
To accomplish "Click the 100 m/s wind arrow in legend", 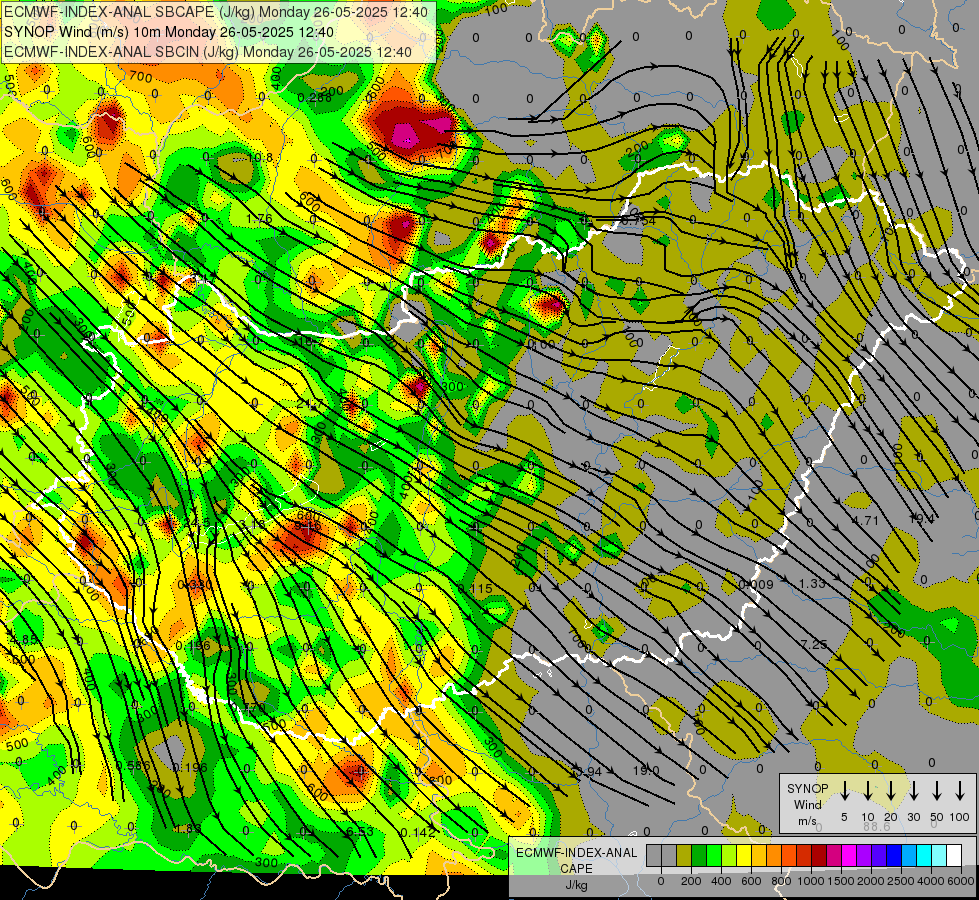I will [x=960, y=790].
